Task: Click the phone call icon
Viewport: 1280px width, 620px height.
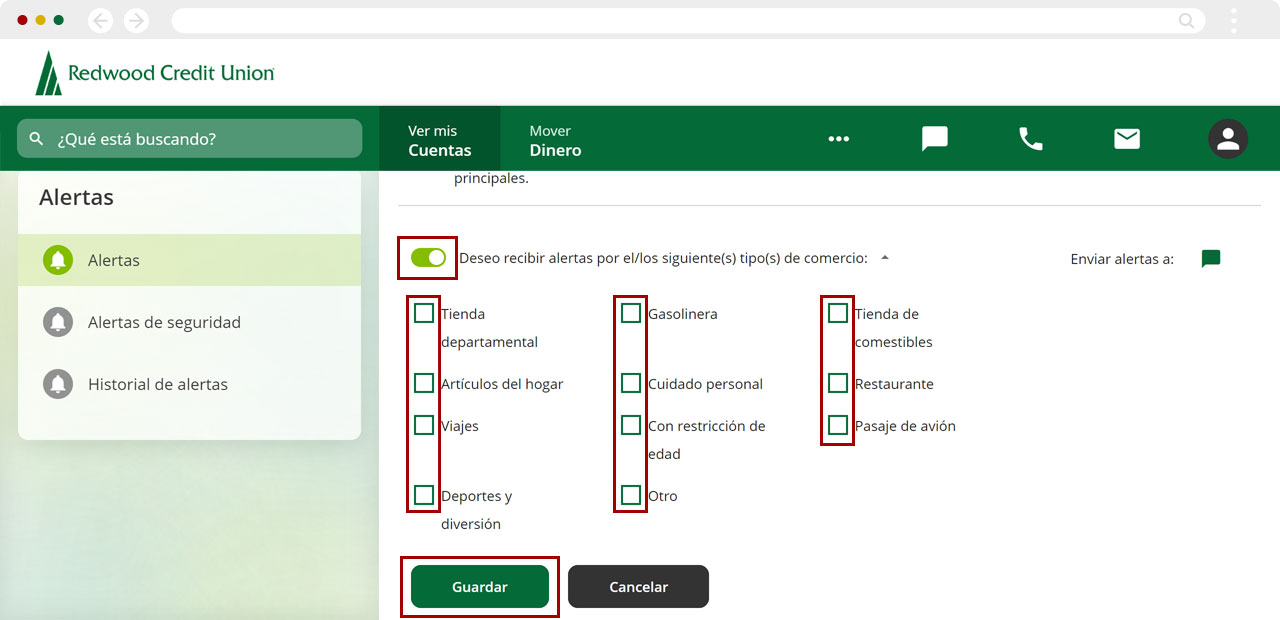Action: pos(1030,139)
